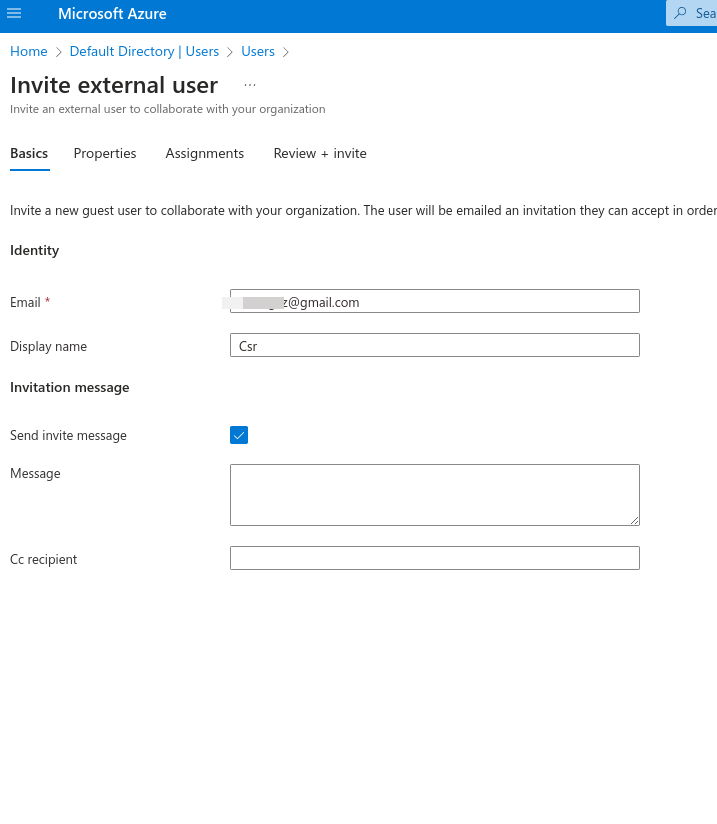Go to Review + invite tab

pyautogui.click(x=320, y=153)
